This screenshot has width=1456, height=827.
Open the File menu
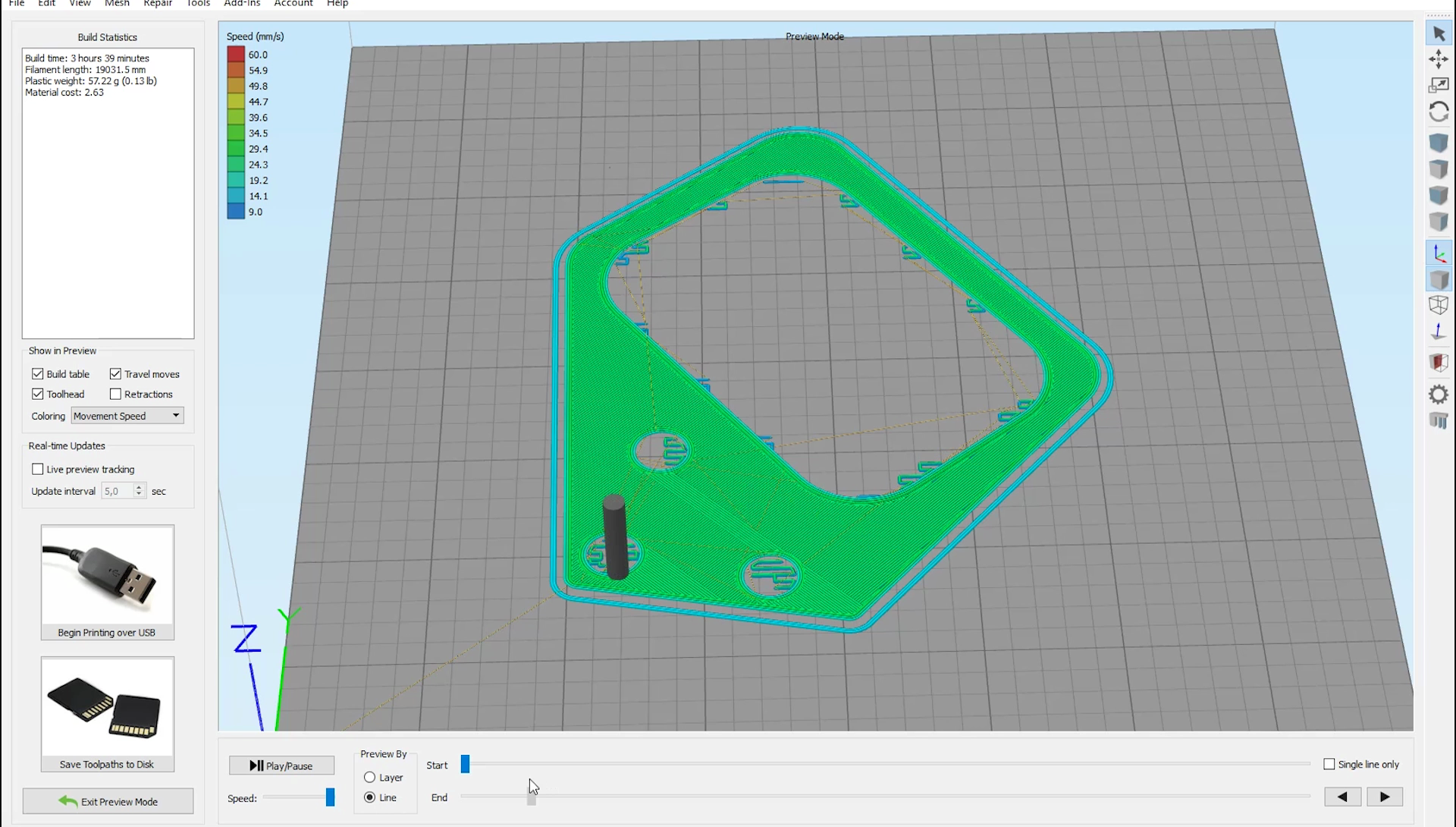click(17, 4)
